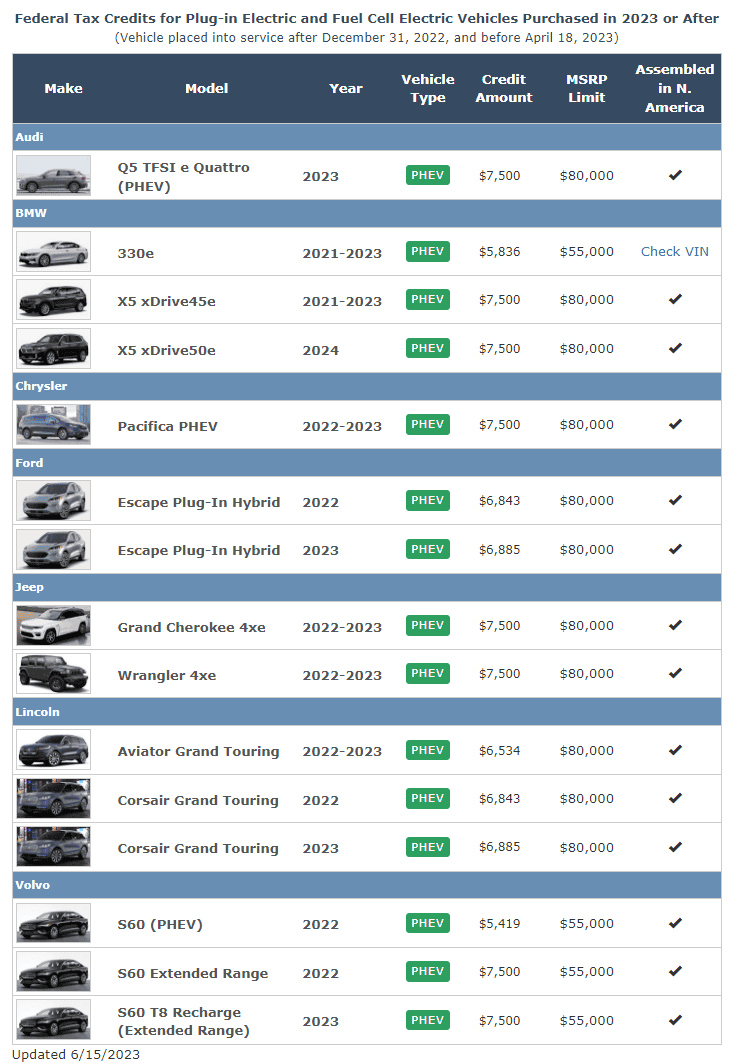Click the 330e model name
The height and width of the screenshot is (1064, 740).
coord(136,253)
